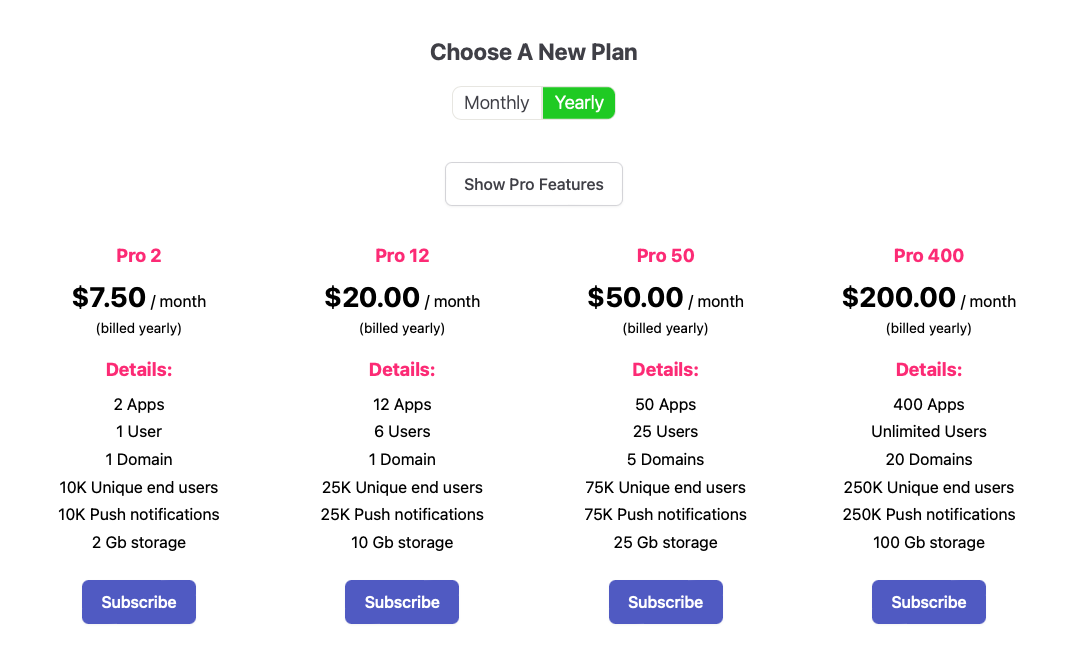1066x662 pixels.
Task: Click the $200.00 price text
Action: [898, 298]
